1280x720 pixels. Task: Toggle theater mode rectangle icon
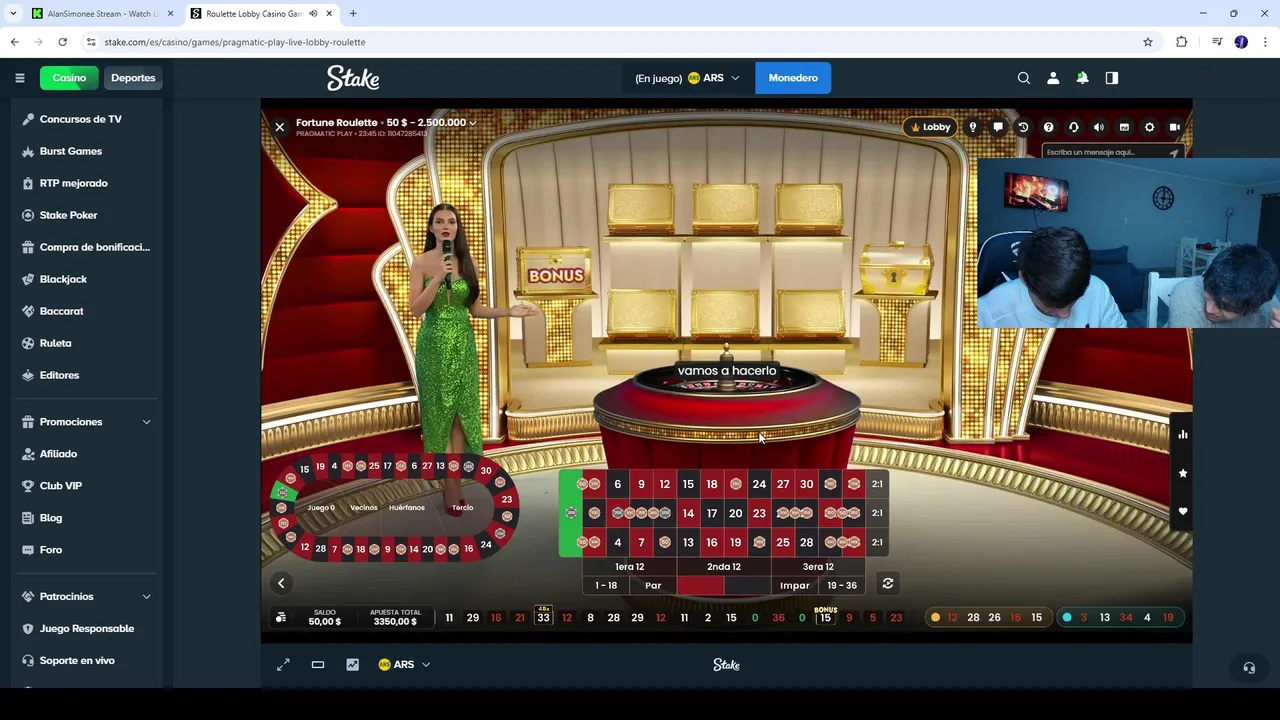(x=318, y=664)
